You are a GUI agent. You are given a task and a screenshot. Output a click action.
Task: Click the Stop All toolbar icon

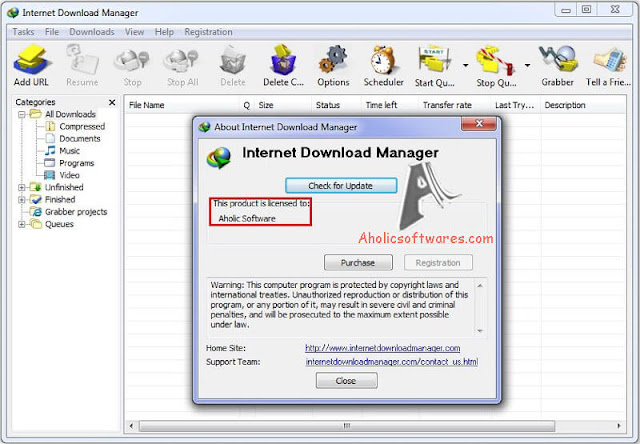coord(182,60)
